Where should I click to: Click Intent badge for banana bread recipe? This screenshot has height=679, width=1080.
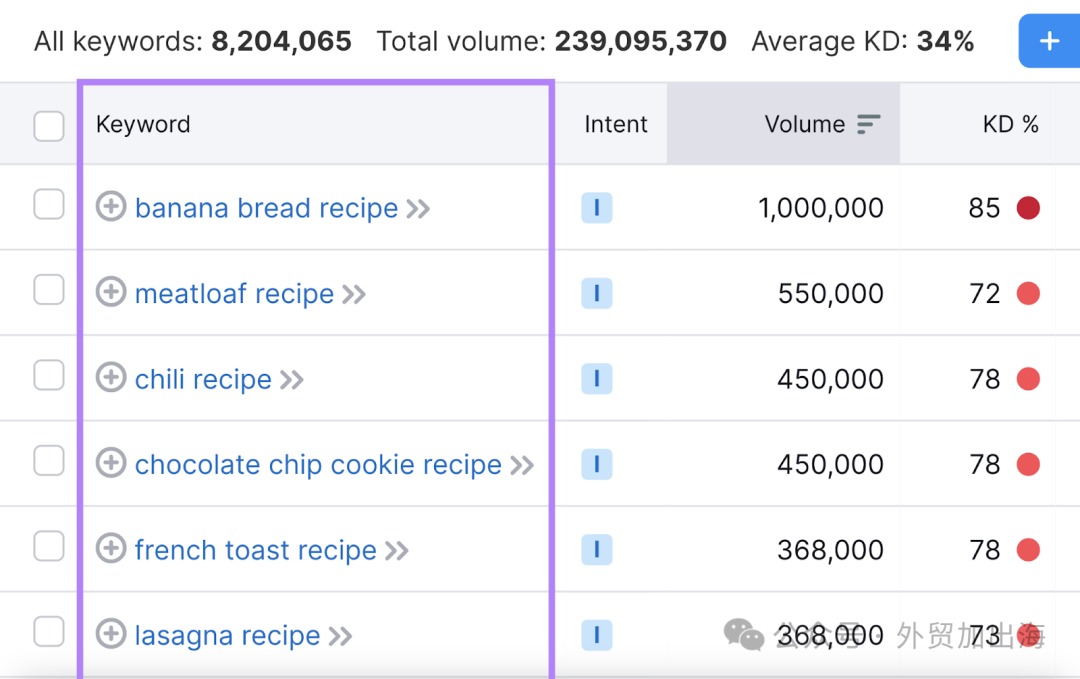pyautogui.click(x=596, y=207)
